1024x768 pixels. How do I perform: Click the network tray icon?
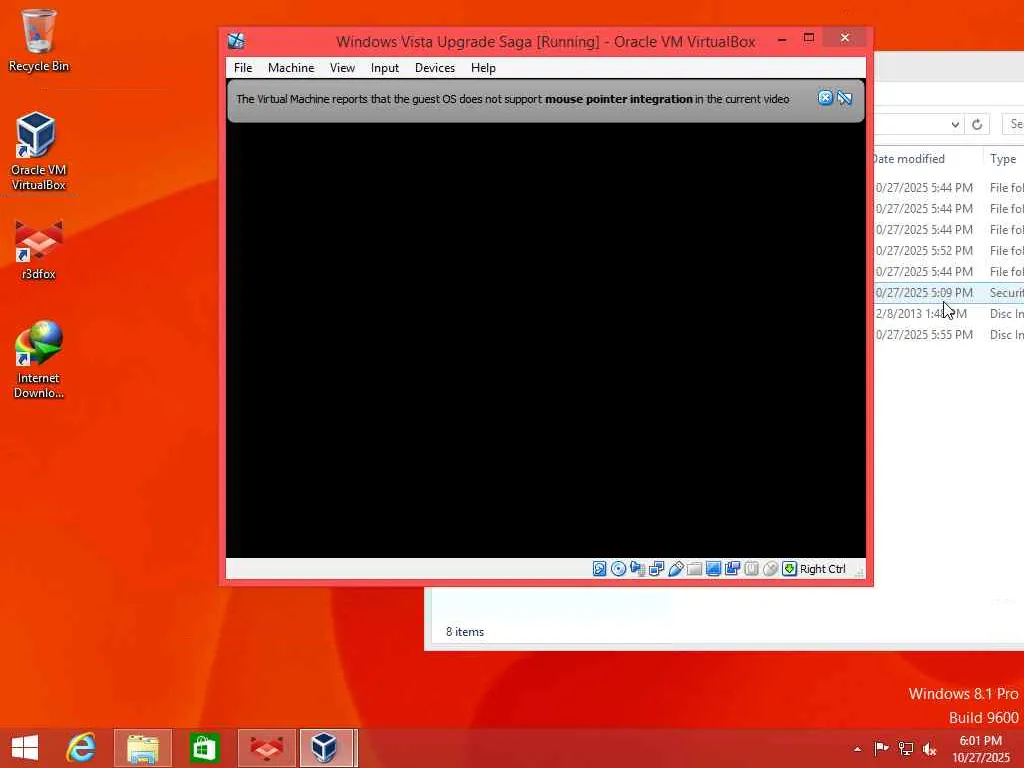[x=906, y=748]
